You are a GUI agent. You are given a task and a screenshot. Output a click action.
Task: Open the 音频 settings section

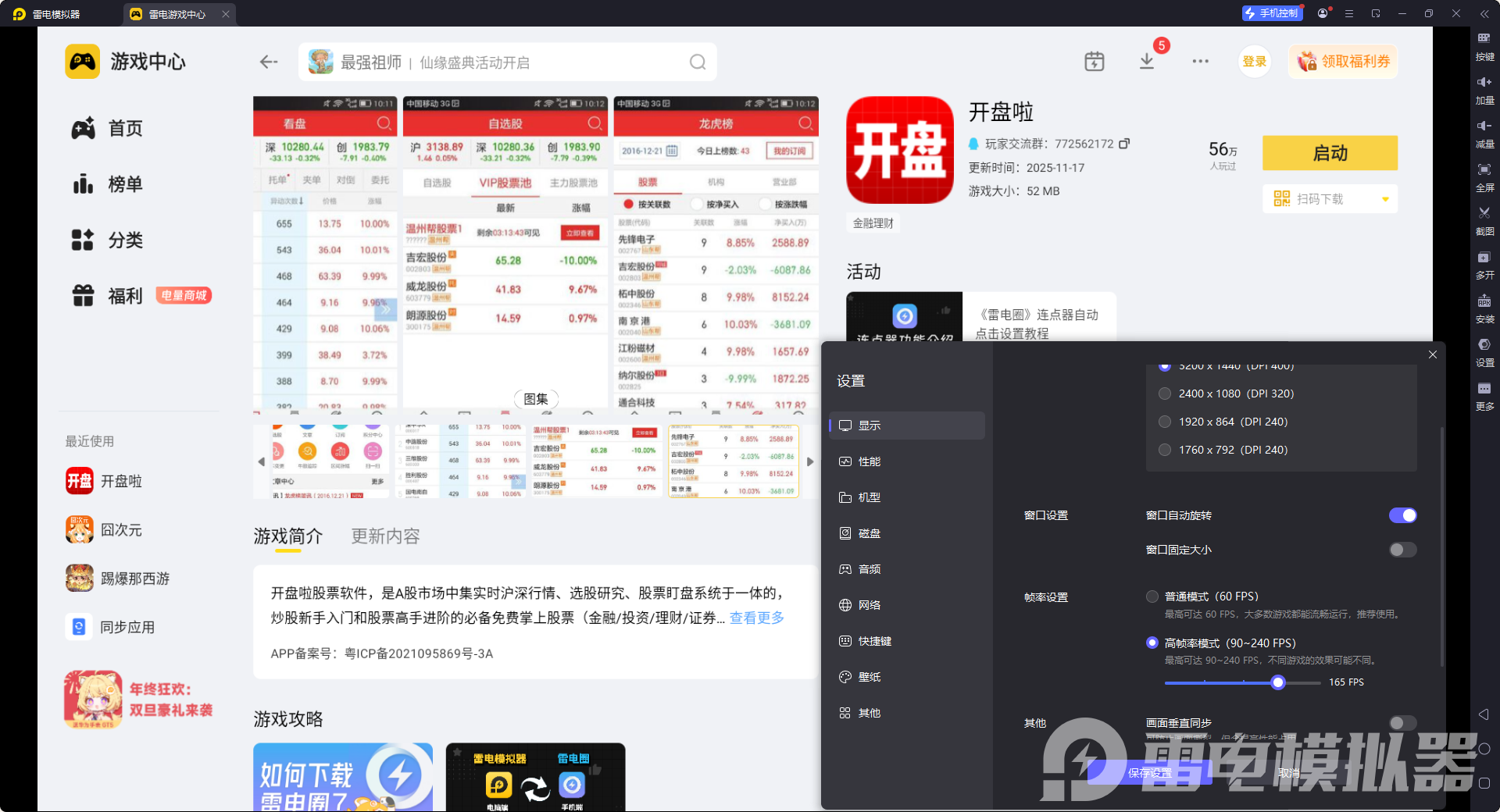pos(907,569)
